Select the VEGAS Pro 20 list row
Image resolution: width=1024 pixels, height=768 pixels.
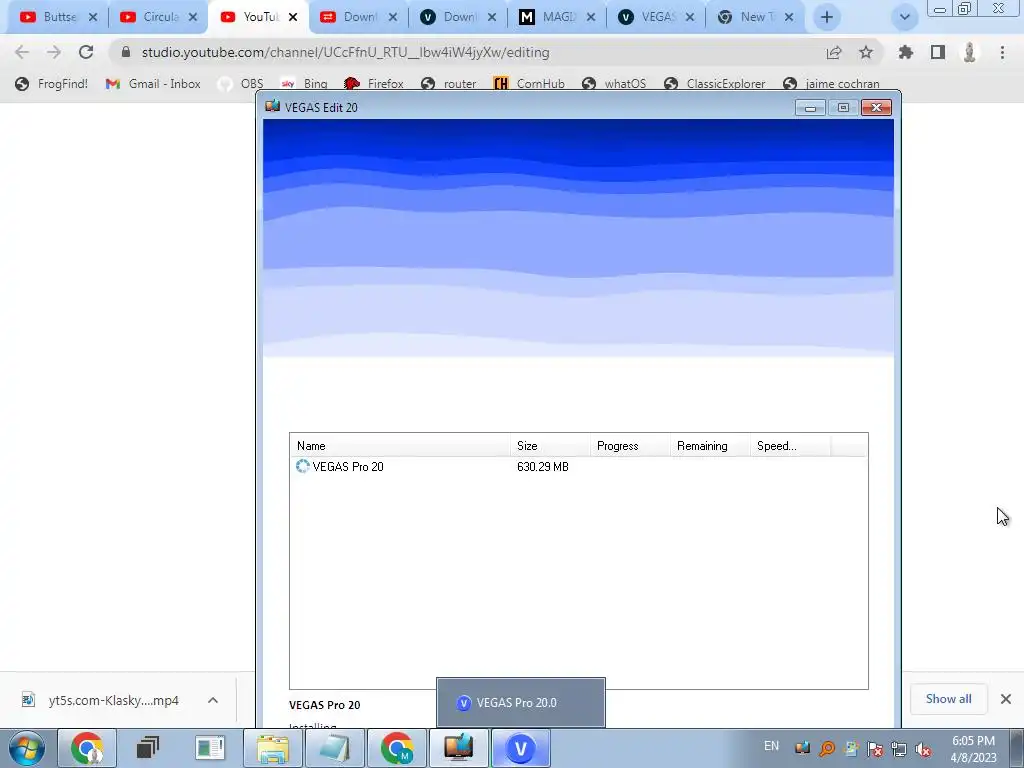click(x=579, y=466)
